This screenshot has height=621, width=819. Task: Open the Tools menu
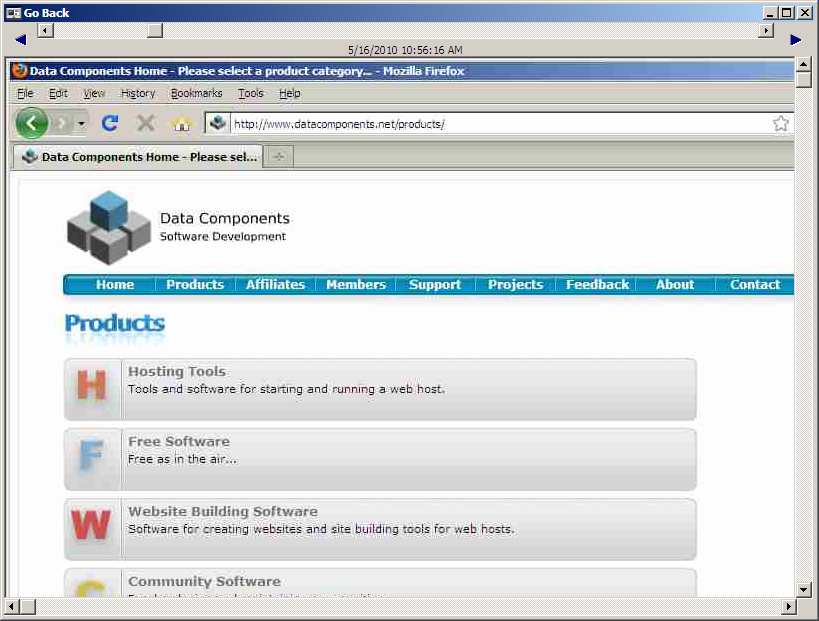(250, 93)
